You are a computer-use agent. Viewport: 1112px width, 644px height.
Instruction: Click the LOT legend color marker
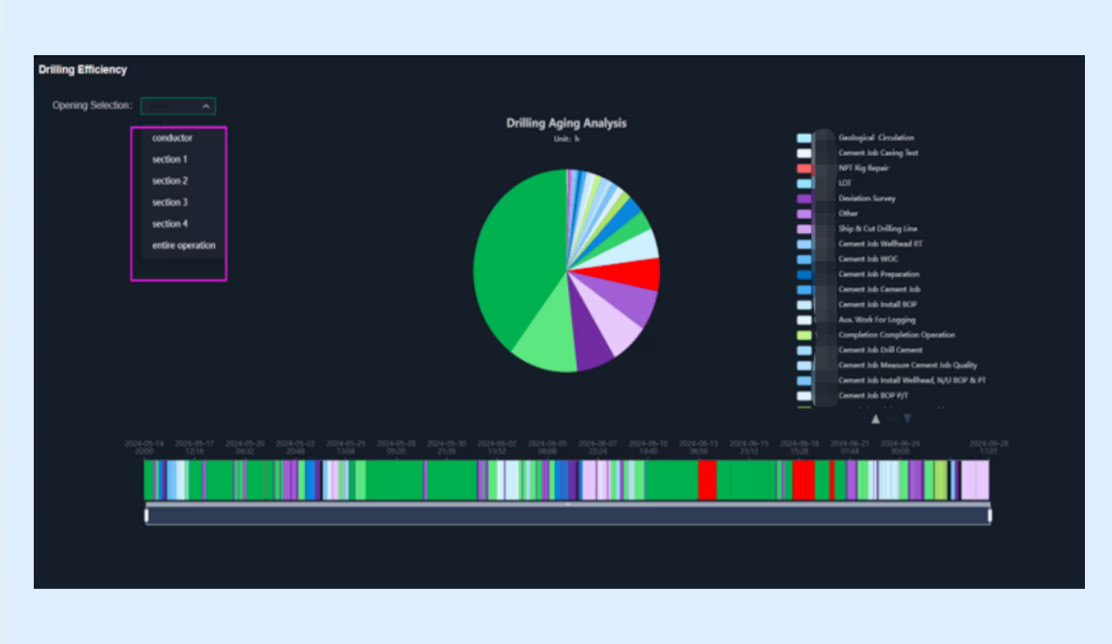804,184
